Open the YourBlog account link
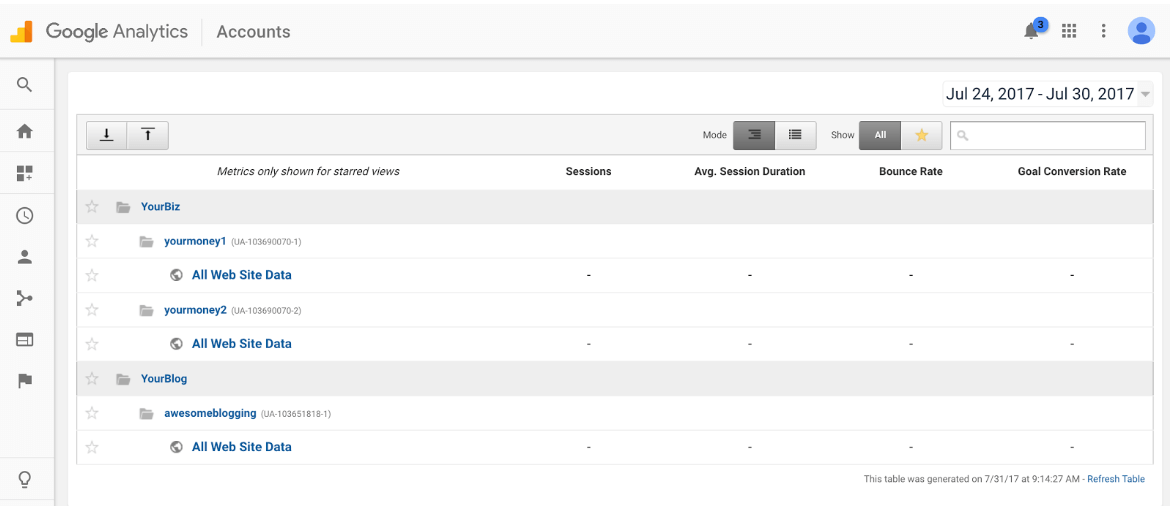The image size is (1170, 506). pos(164,378)
